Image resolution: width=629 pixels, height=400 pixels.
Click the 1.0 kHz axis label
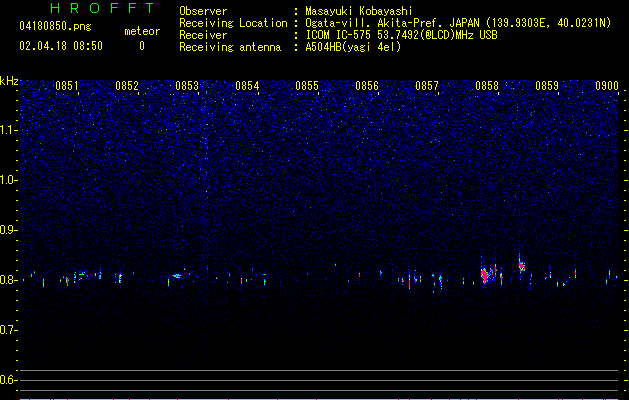9,180
